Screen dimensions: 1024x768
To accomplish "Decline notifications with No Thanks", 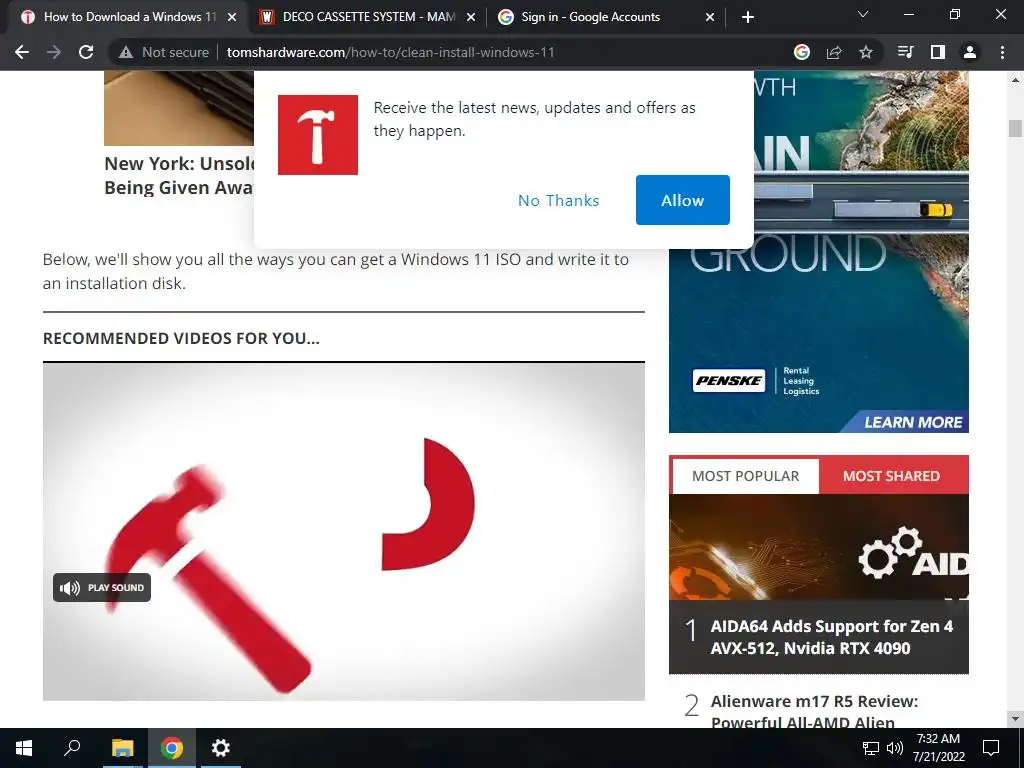I will point(558,200).
